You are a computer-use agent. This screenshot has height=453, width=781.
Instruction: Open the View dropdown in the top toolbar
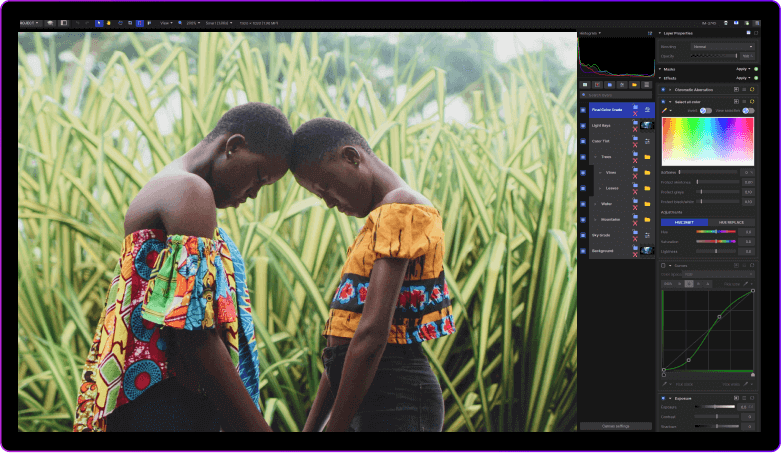[x=165, y=22]
